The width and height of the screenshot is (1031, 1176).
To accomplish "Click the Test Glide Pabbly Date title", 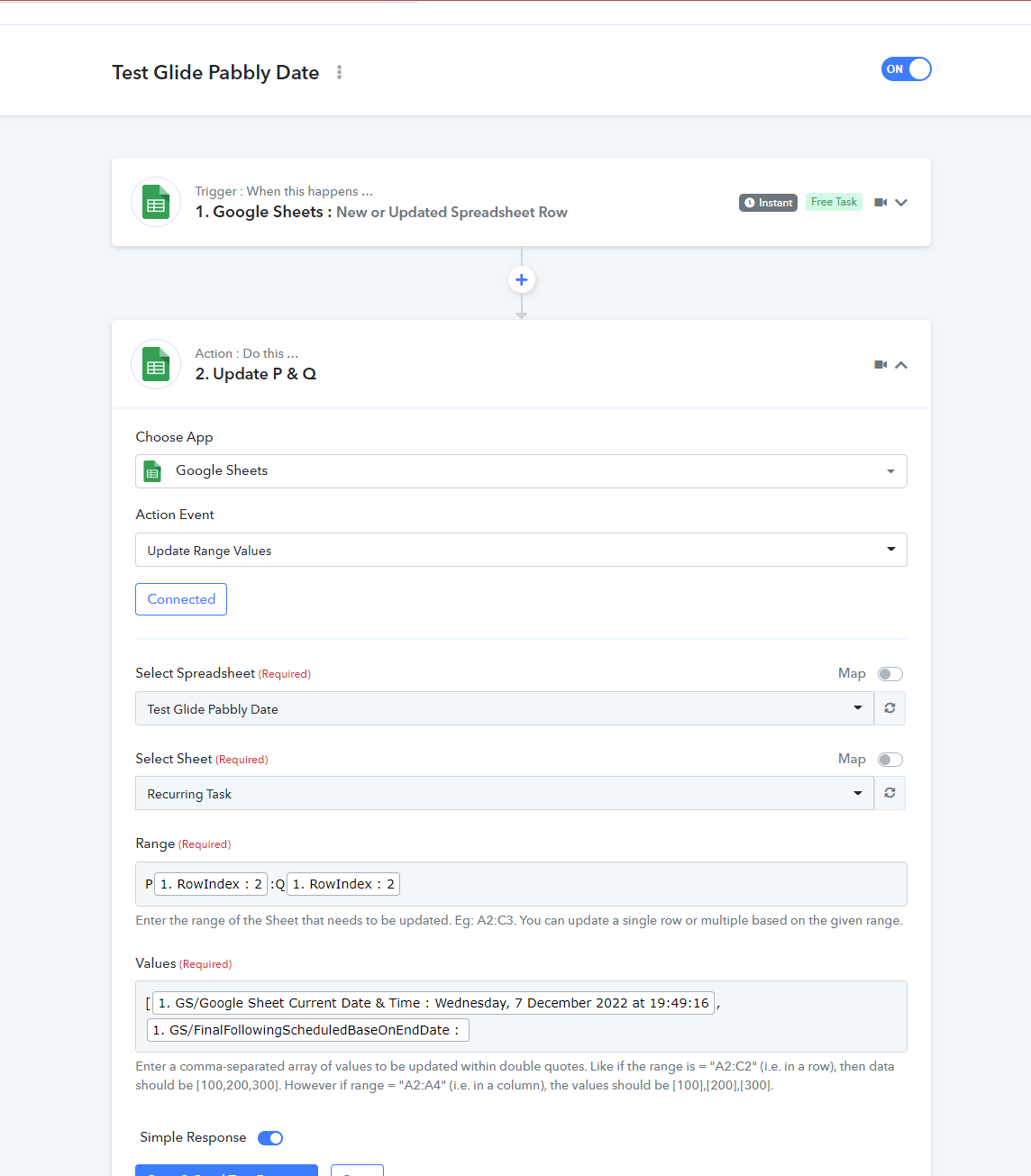I will (x=215, y=72).
